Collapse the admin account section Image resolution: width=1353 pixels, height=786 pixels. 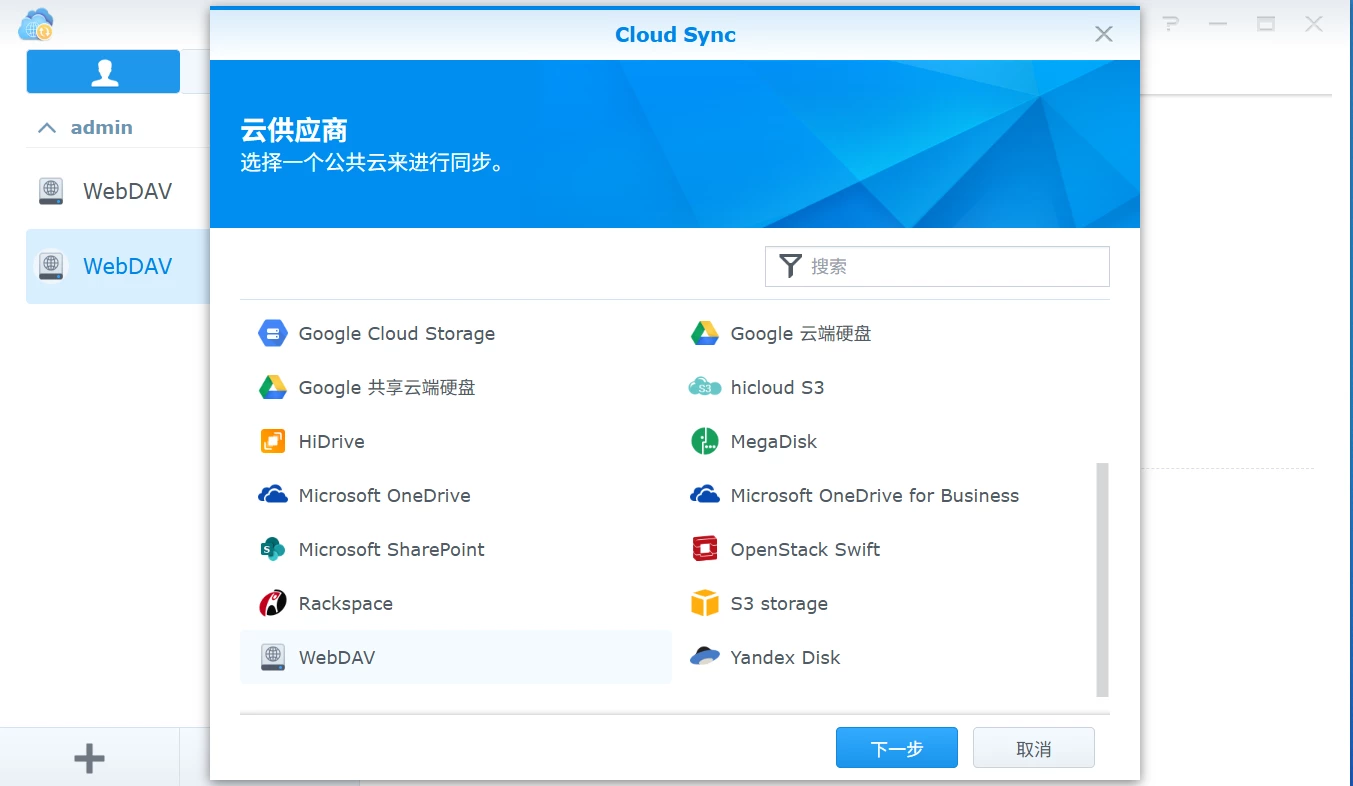click(x=46, y=127)
